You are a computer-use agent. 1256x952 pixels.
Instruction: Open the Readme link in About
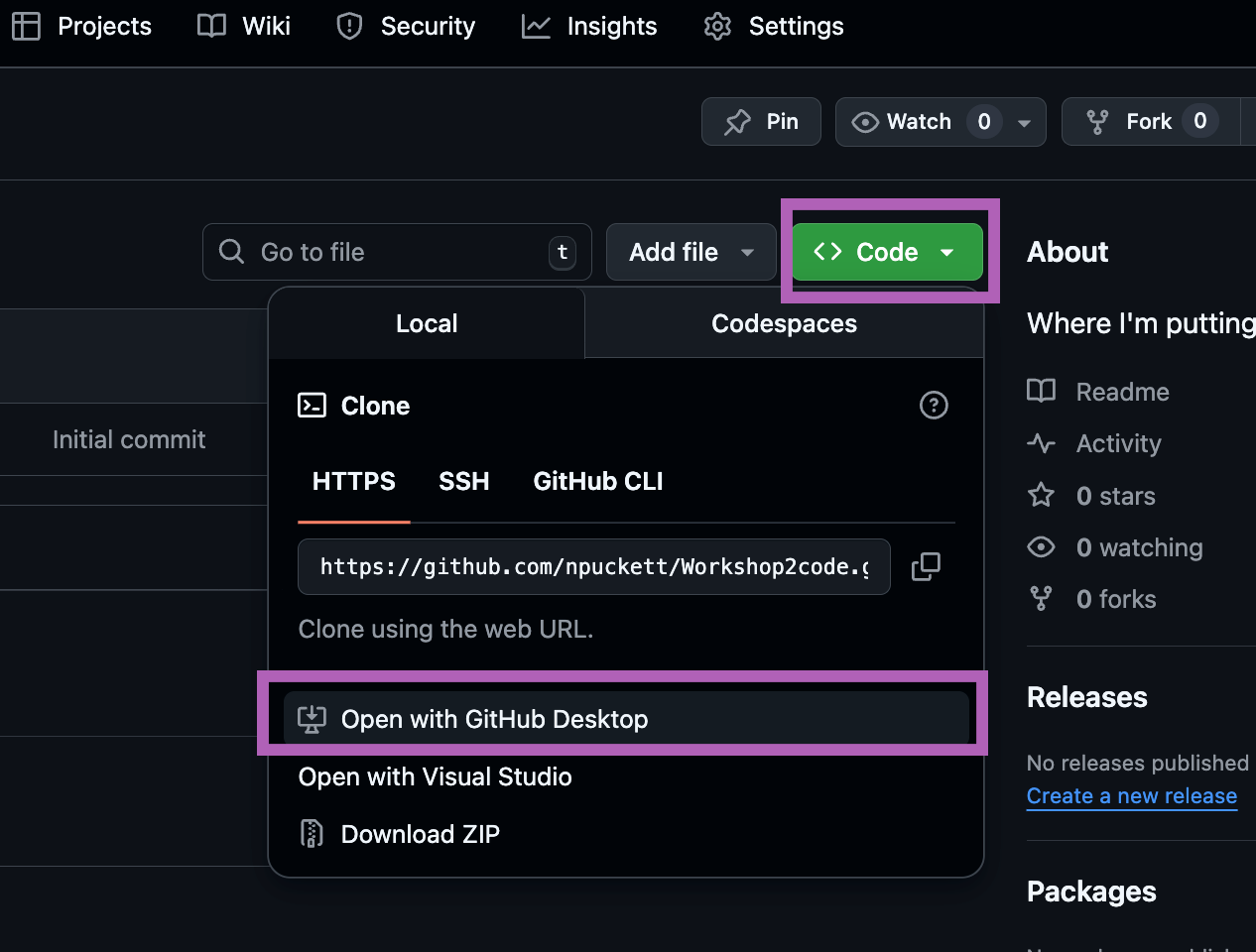[1122, 392]
